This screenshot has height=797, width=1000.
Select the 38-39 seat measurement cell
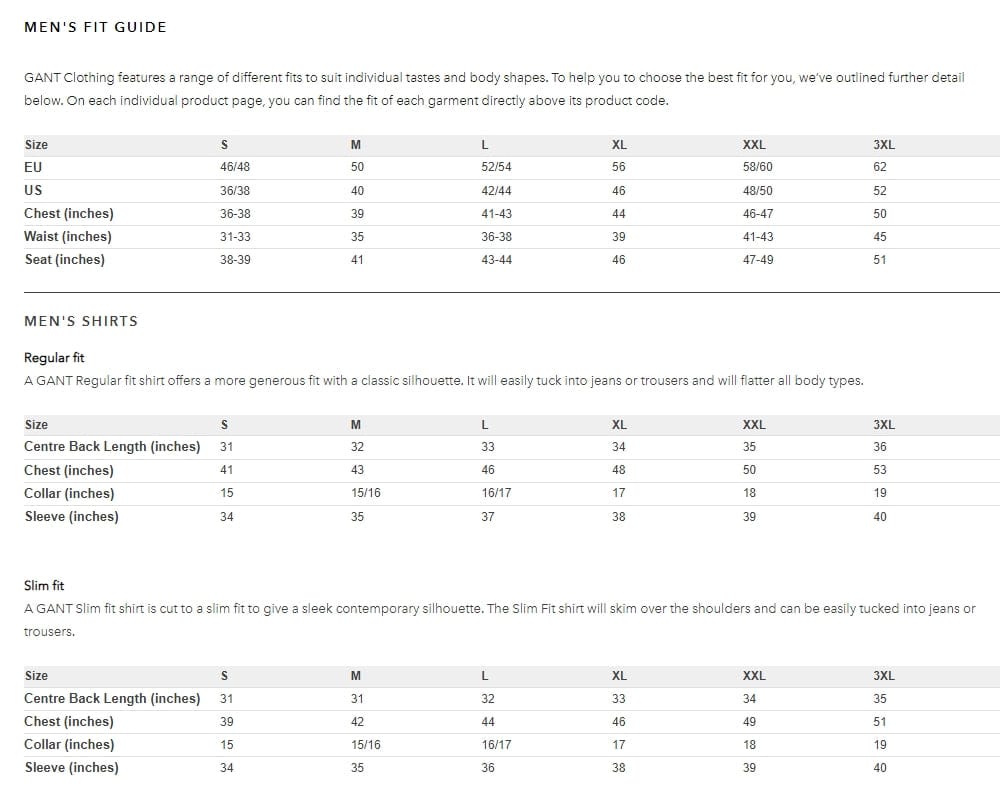pos(235,260)
